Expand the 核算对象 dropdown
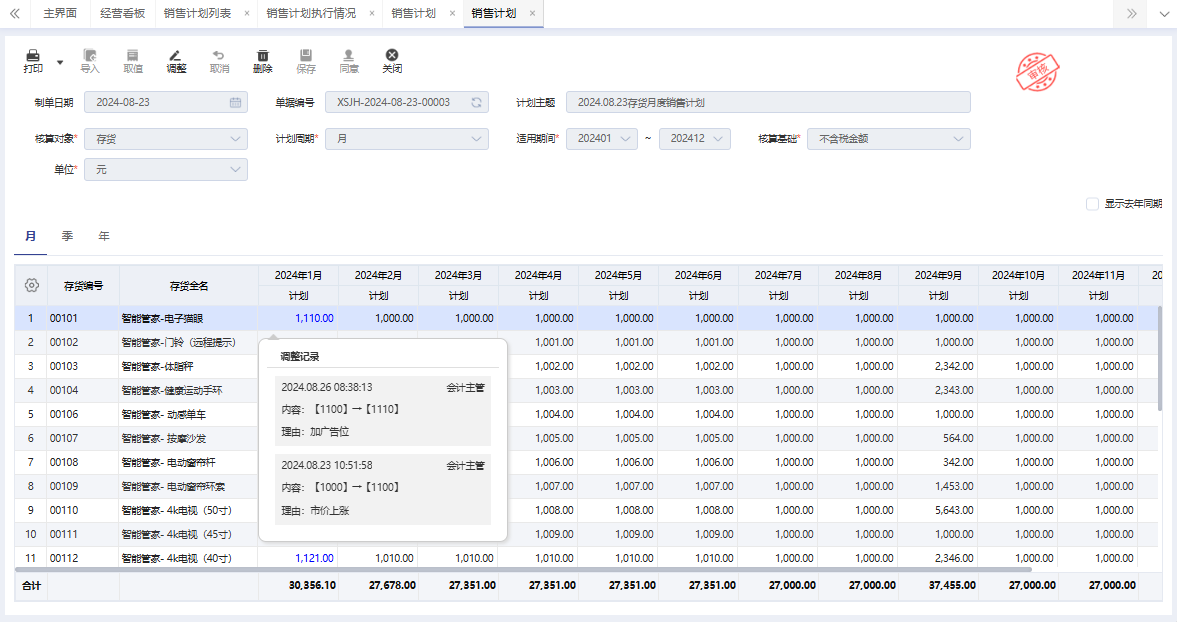The image size is (1177, 622). [236, 139]
